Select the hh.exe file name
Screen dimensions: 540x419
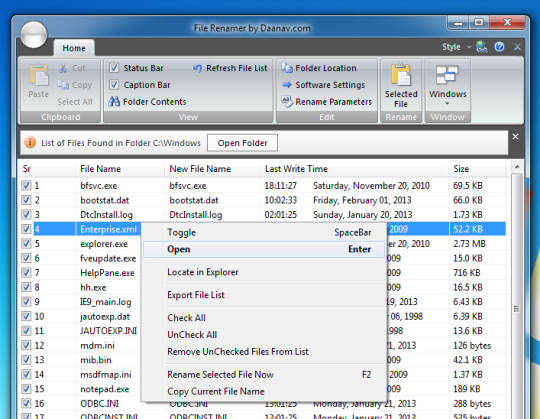93,287
